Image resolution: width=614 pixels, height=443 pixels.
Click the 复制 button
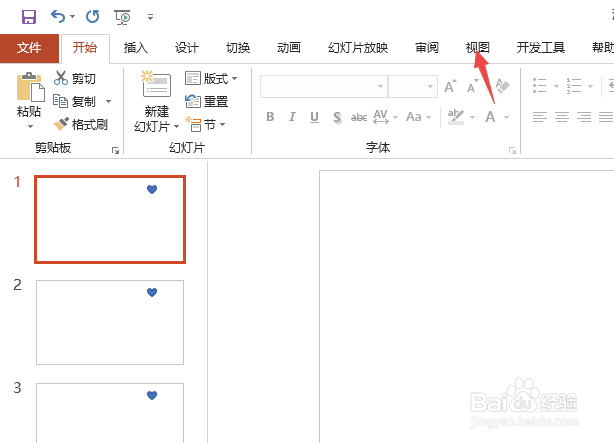(x=75, y=101)
